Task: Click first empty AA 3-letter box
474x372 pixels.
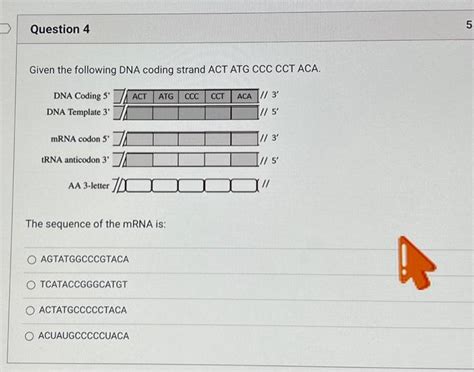Action: (x=139, y=186)
